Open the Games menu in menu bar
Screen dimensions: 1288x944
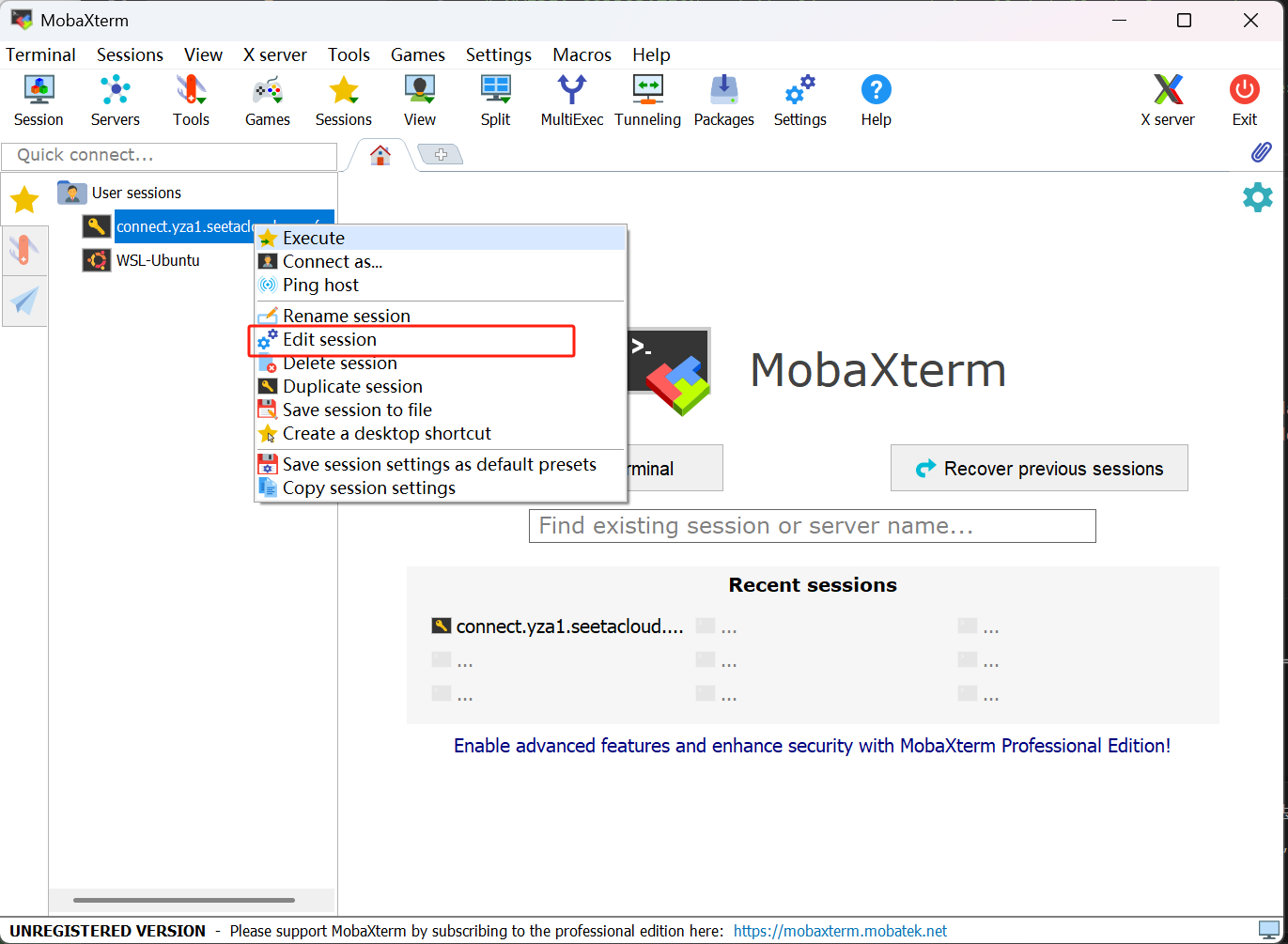(418, 54)
